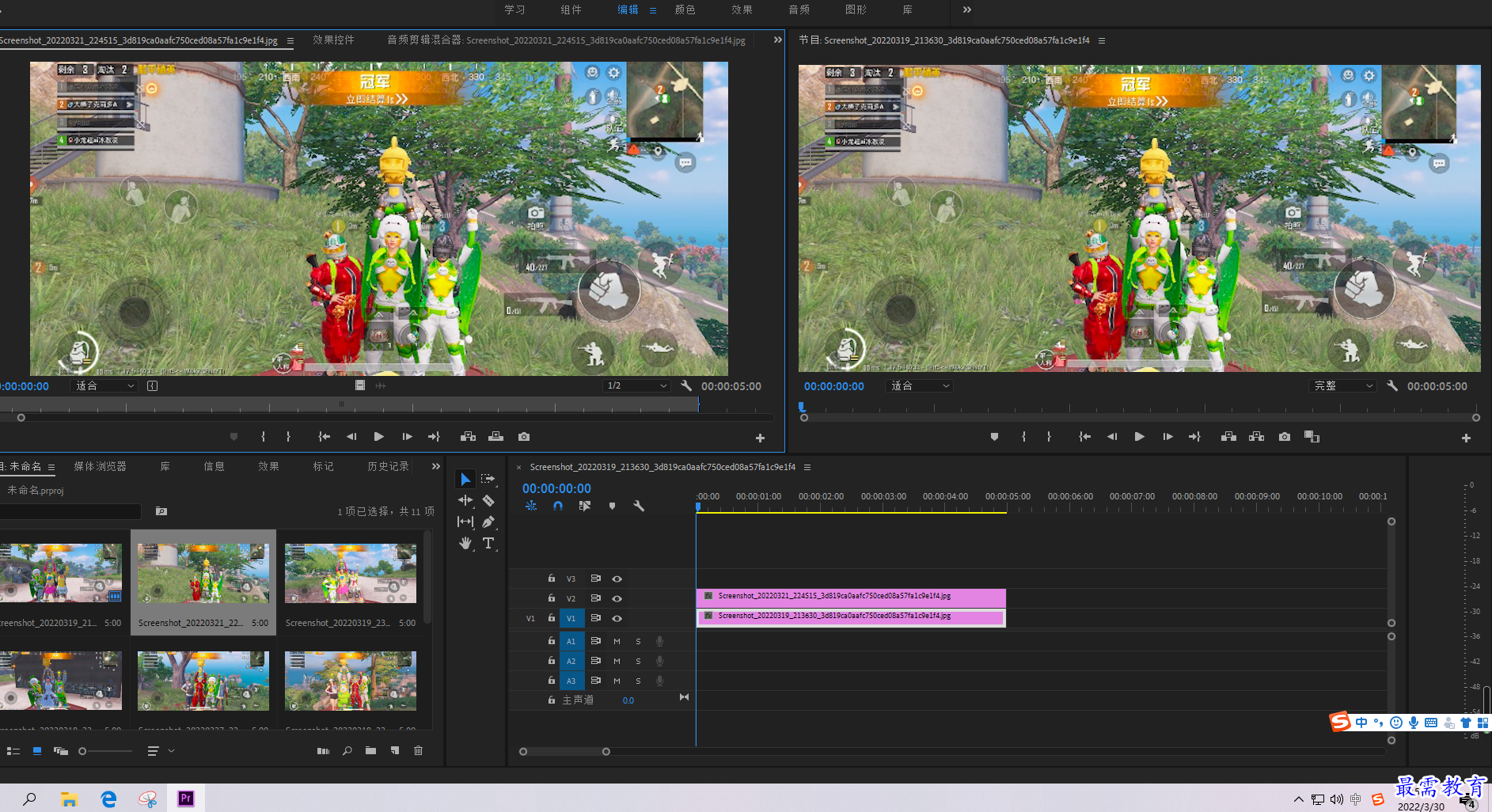Click the timeline nest-sequence insert icon
Image resolution: width=1492 pixels, height=812 pixels.
(531, 506)
